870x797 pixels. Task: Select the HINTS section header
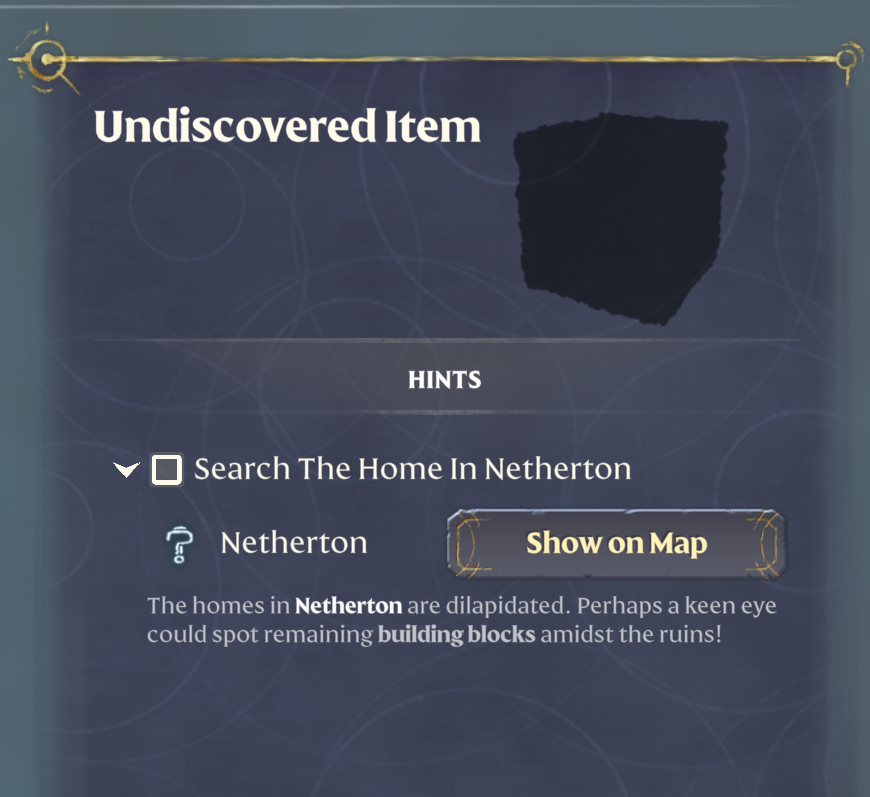point(444,380)
